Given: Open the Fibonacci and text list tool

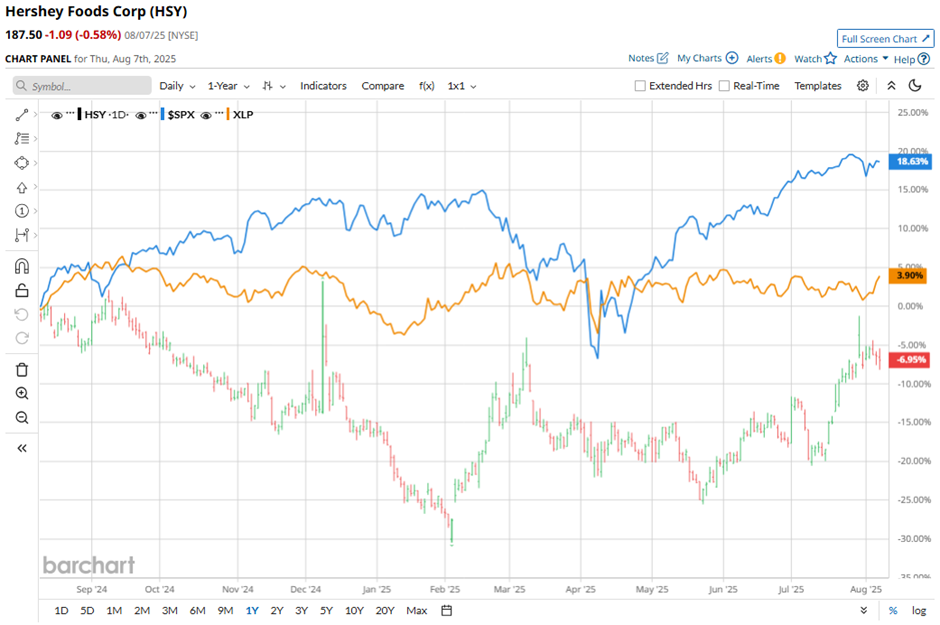Looking at the screenshot, I should (x=22, y=138).
